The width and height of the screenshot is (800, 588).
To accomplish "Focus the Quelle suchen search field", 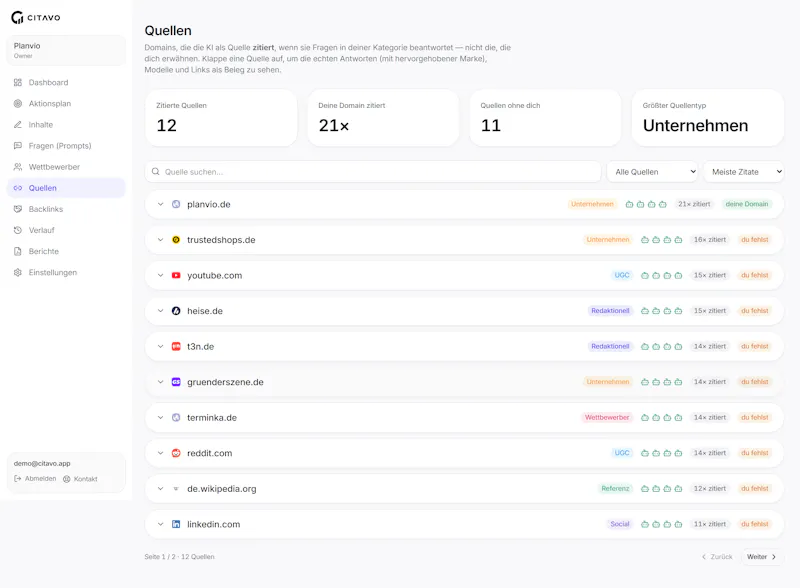I will [373, 172].
